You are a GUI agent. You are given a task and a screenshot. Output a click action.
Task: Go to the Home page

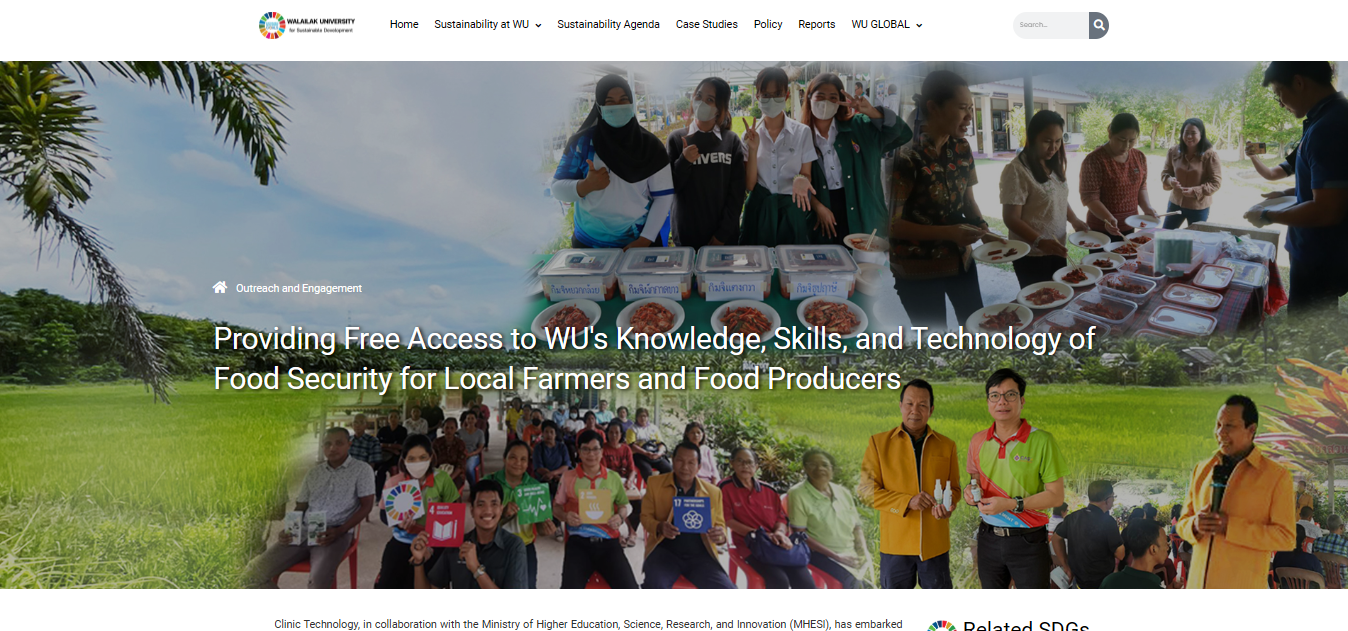click(404, 25)
